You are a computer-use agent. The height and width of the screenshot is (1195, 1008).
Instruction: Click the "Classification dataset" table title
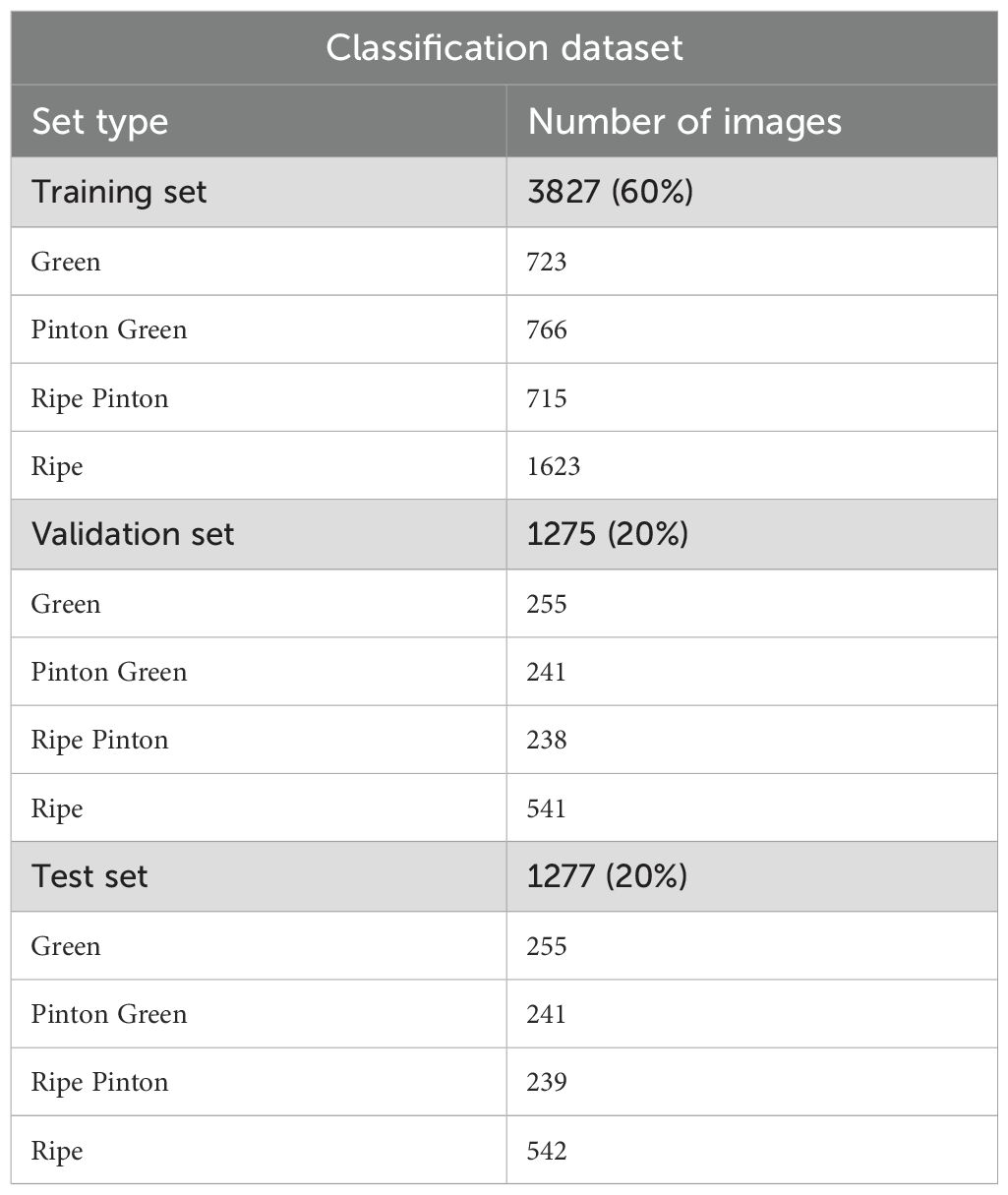504,48
